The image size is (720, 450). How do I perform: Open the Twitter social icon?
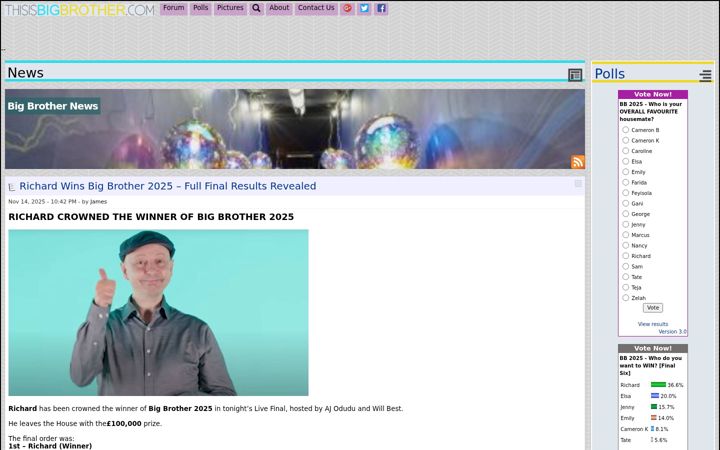(364, 8)
